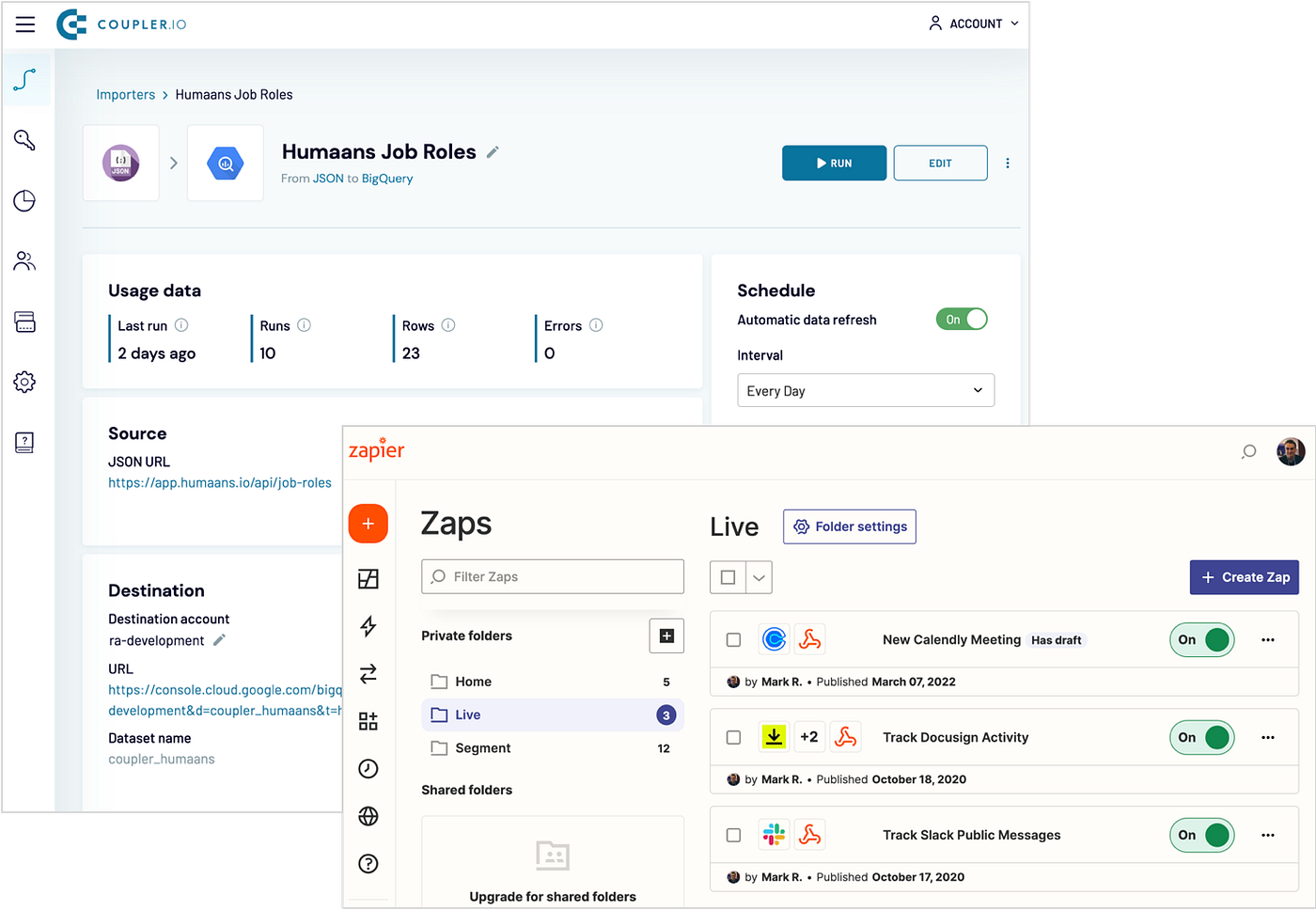This screenshot has width=1316, height=910.
Task: Turn off Track Docusign Activity zap
Action: click(x=1202, y=738)
